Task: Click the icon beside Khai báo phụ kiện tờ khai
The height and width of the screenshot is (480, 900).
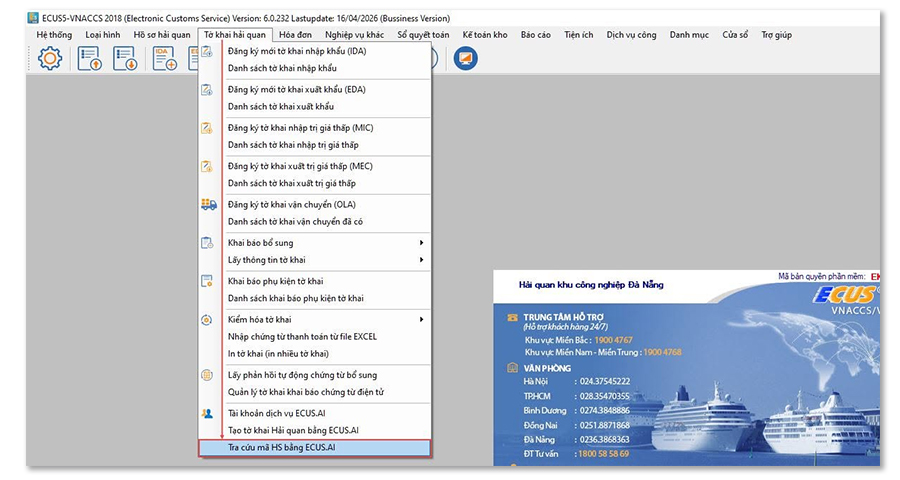Action: point(207,281)
